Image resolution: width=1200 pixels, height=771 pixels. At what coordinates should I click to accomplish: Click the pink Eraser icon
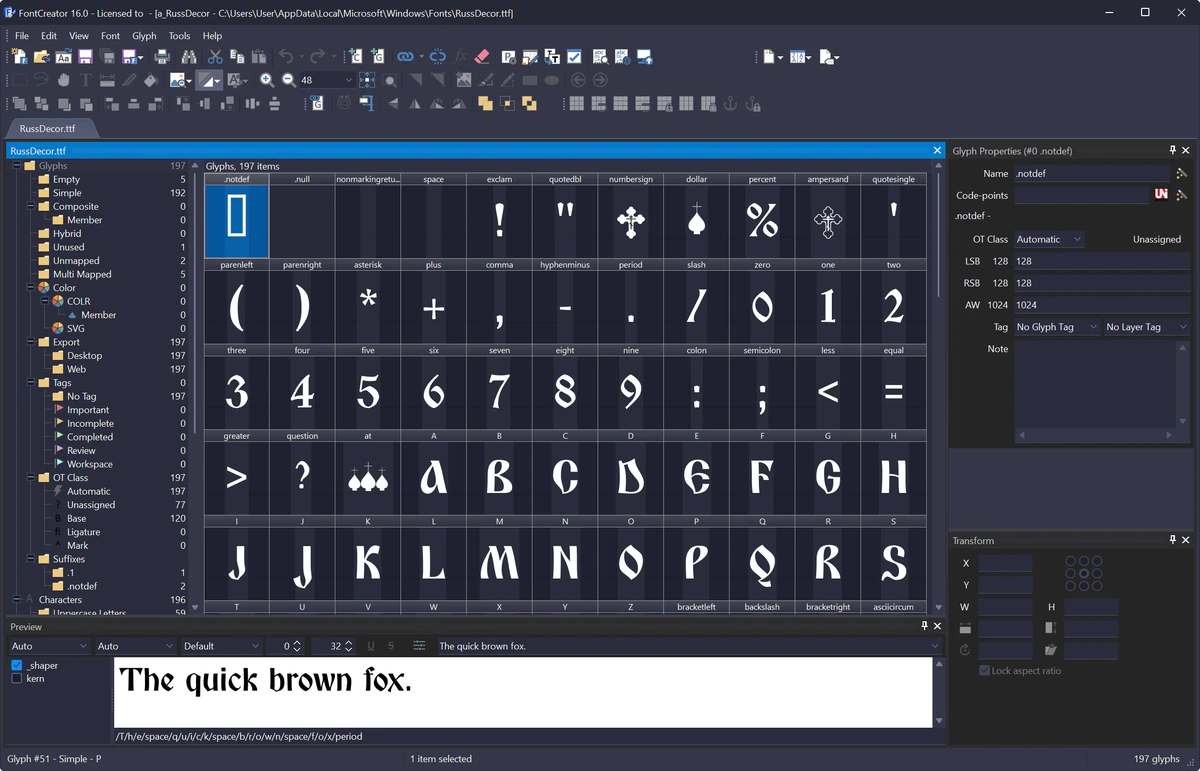tap(481, 57)
